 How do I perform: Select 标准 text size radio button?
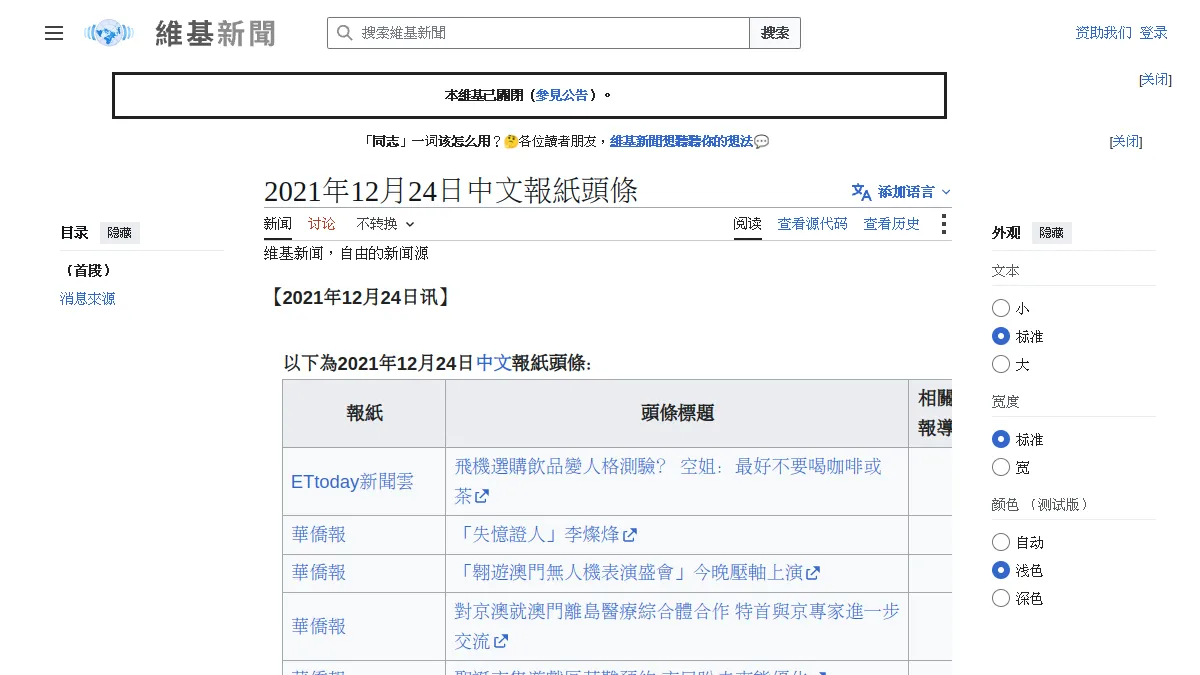pos(1001,336)
